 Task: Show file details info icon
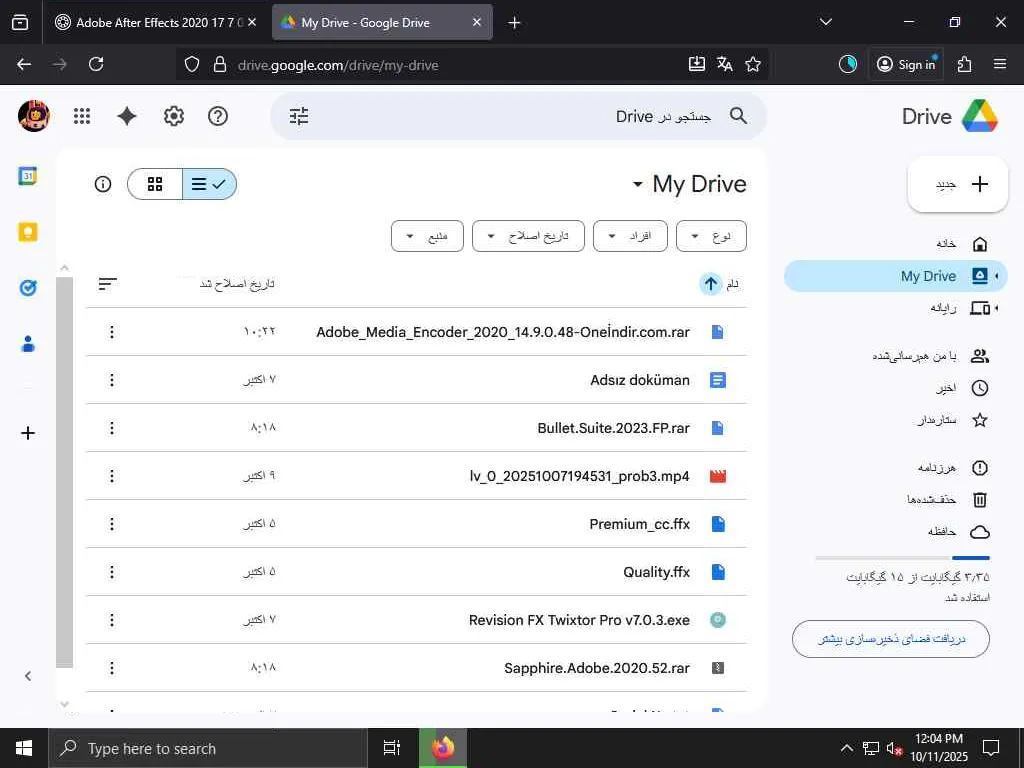click(x=103, y=184)
